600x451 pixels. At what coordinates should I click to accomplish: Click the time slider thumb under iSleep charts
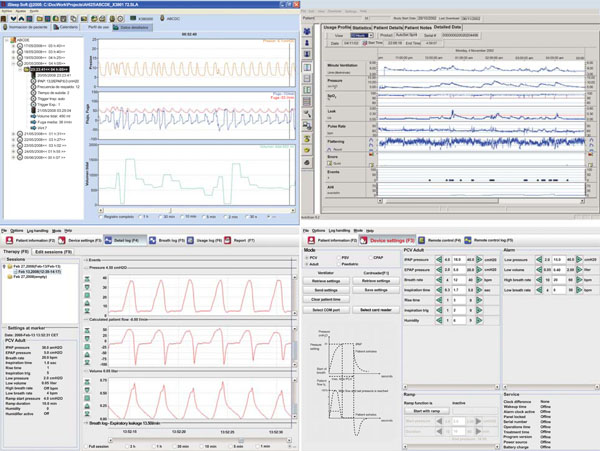point(171,210)
